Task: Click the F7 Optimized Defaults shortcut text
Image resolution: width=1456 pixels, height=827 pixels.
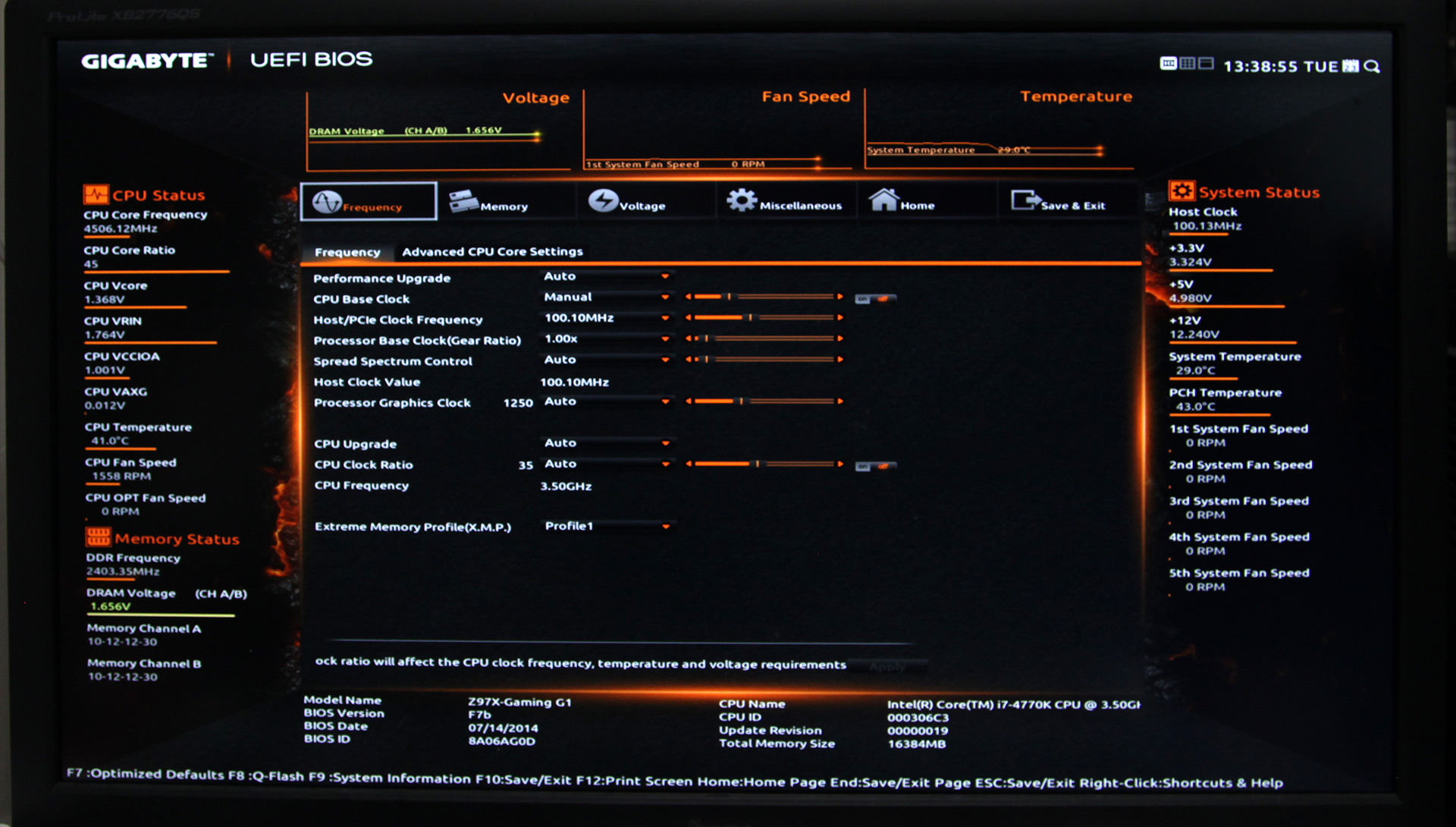Action: click(x=145, y=774)
